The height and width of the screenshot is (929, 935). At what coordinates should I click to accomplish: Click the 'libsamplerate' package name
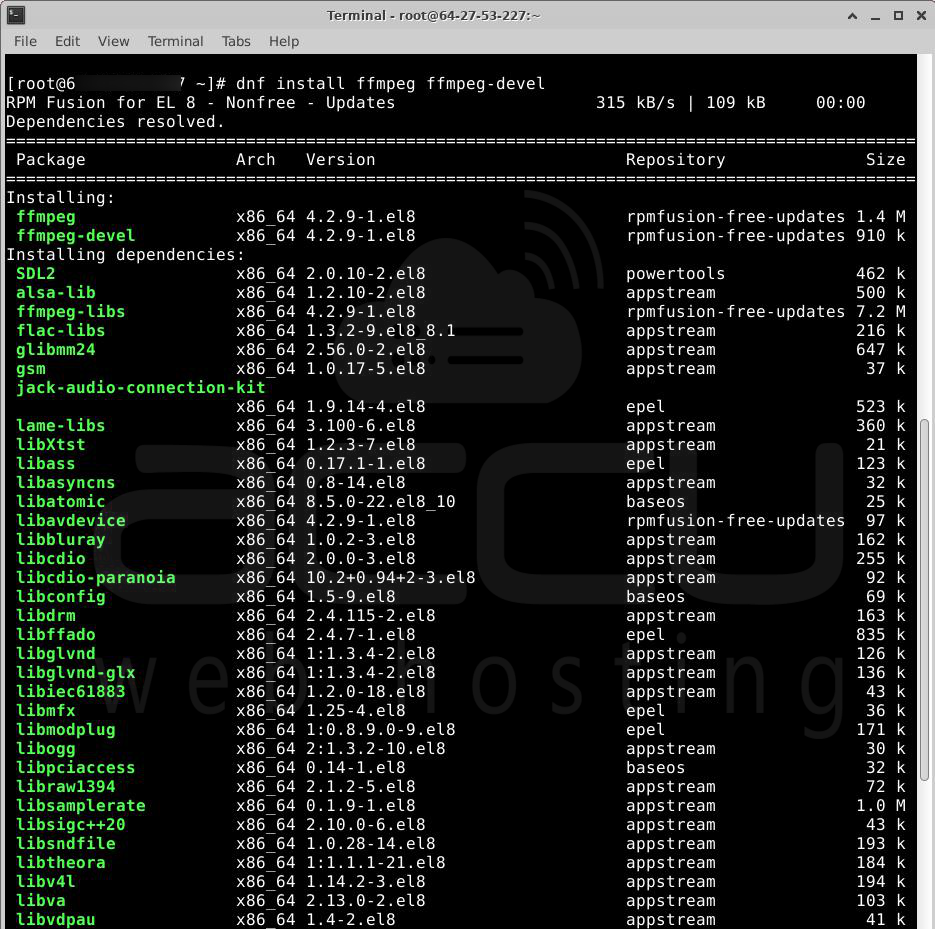pyautogui.click(x=81, y=806)
